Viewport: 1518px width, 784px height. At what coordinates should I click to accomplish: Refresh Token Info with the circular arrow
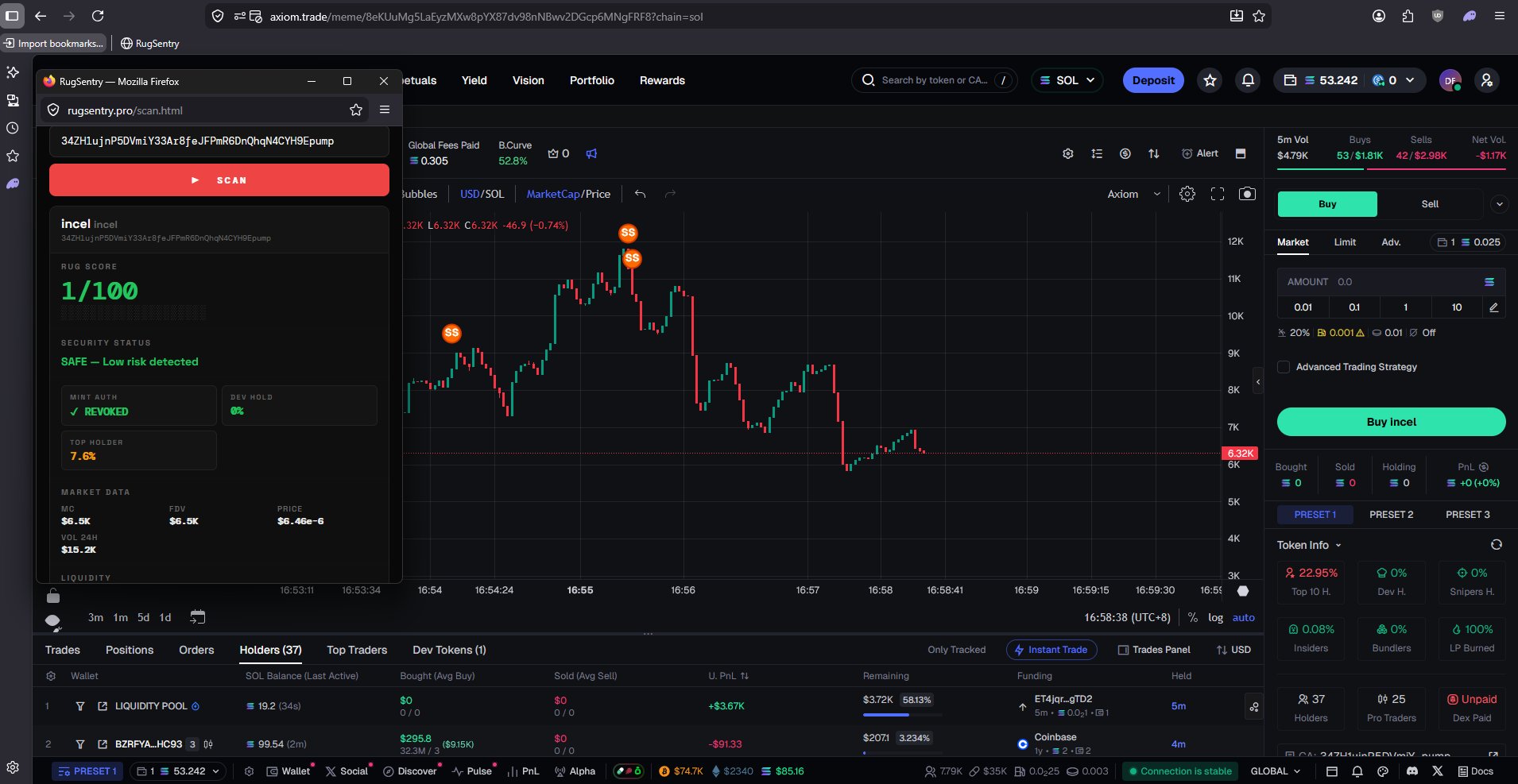(1497, 545)
